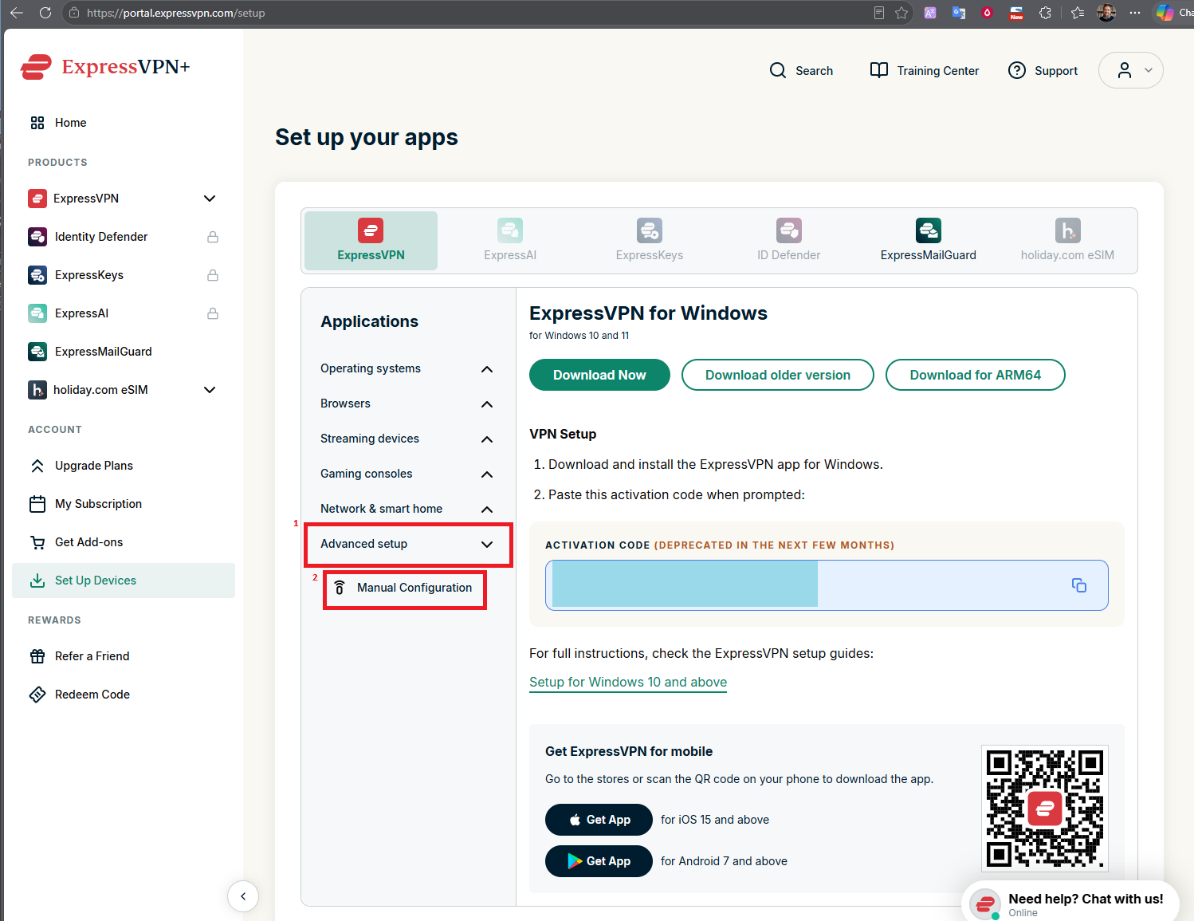Select the ExpressVPN app tab
The width and height of the screenshot is (1194, 921).
click(371, 241)
